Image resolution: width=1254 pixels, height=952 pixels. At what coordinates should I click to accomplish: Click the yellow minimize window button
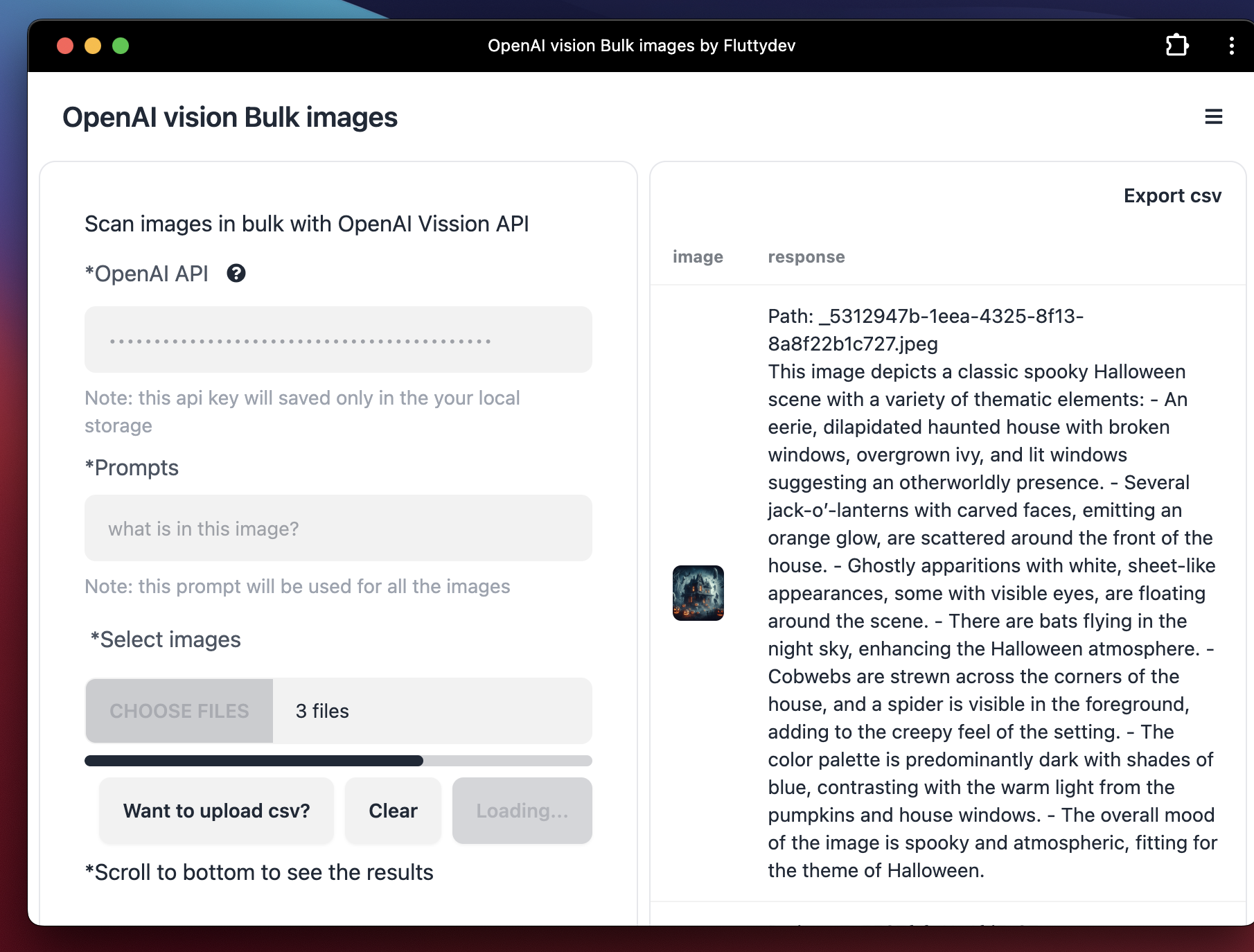pyautogui.click(x=93, y=46)
